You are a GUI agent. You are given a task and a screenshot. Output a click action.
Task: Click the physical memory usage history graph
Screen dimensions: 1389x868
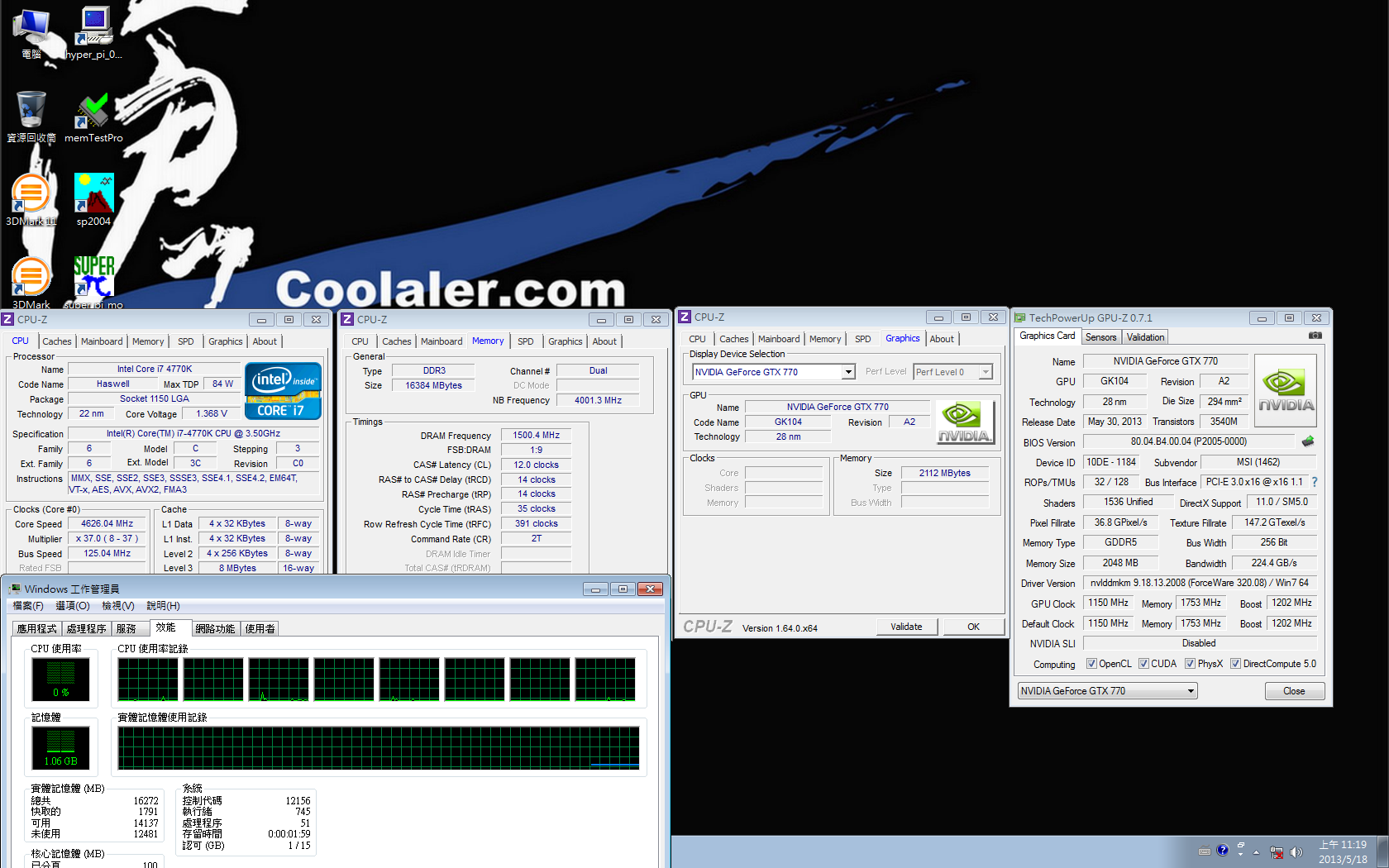click(379, 748)
